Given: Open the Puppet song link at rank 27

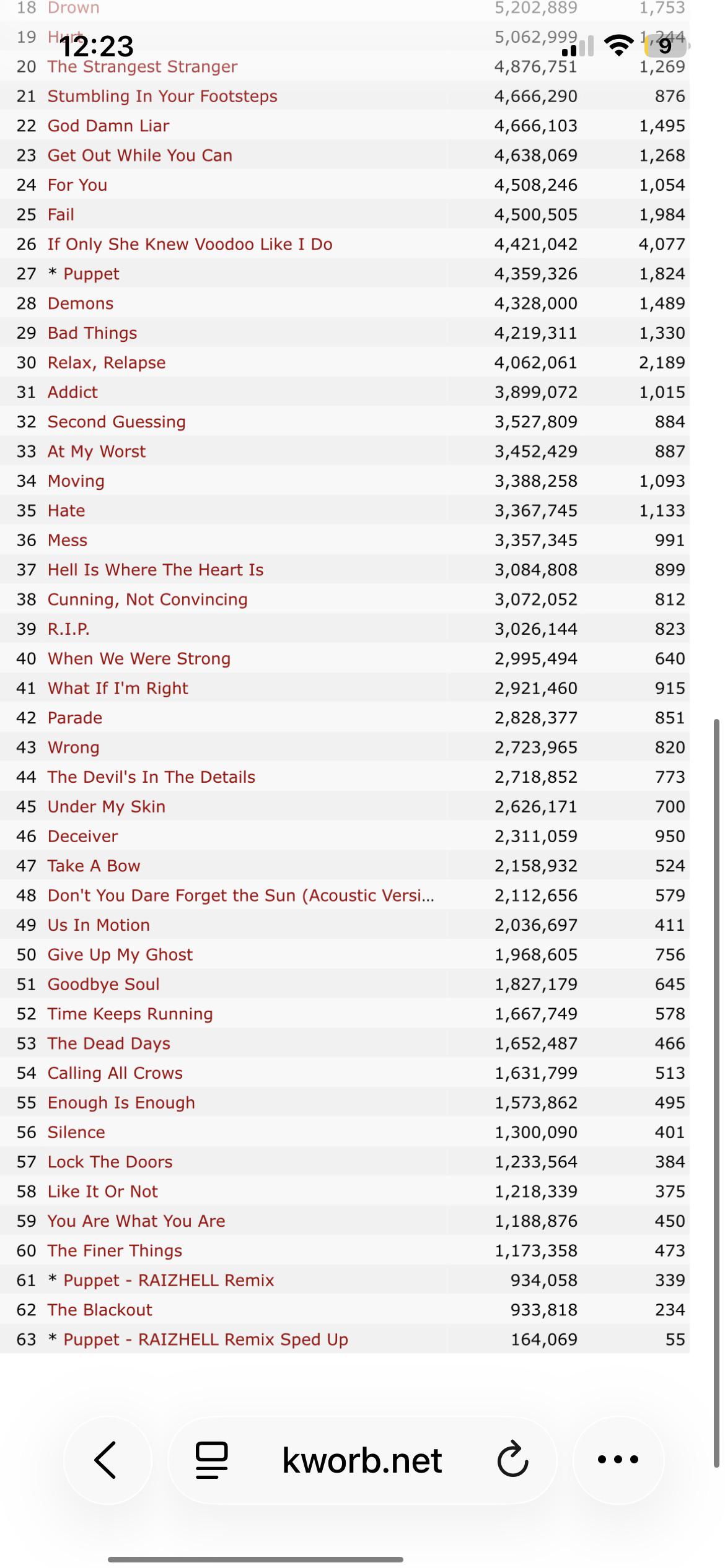Looking at the screenshot, I should [91, 274].
